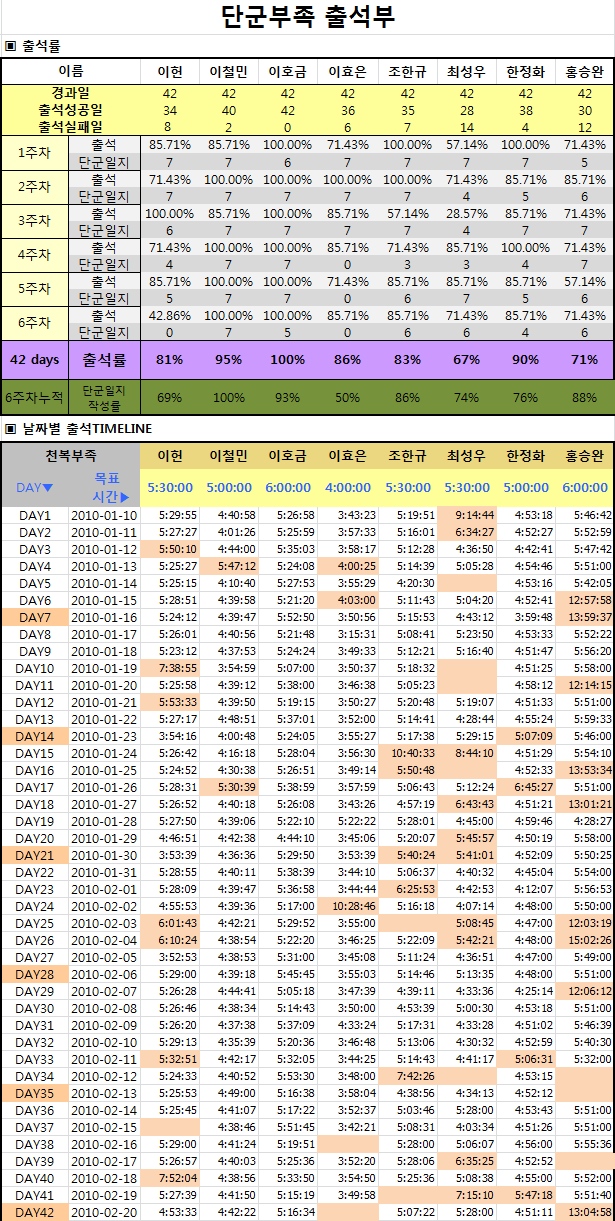
Task: Click the 출석성공일 row label
Action: point(71,110)
